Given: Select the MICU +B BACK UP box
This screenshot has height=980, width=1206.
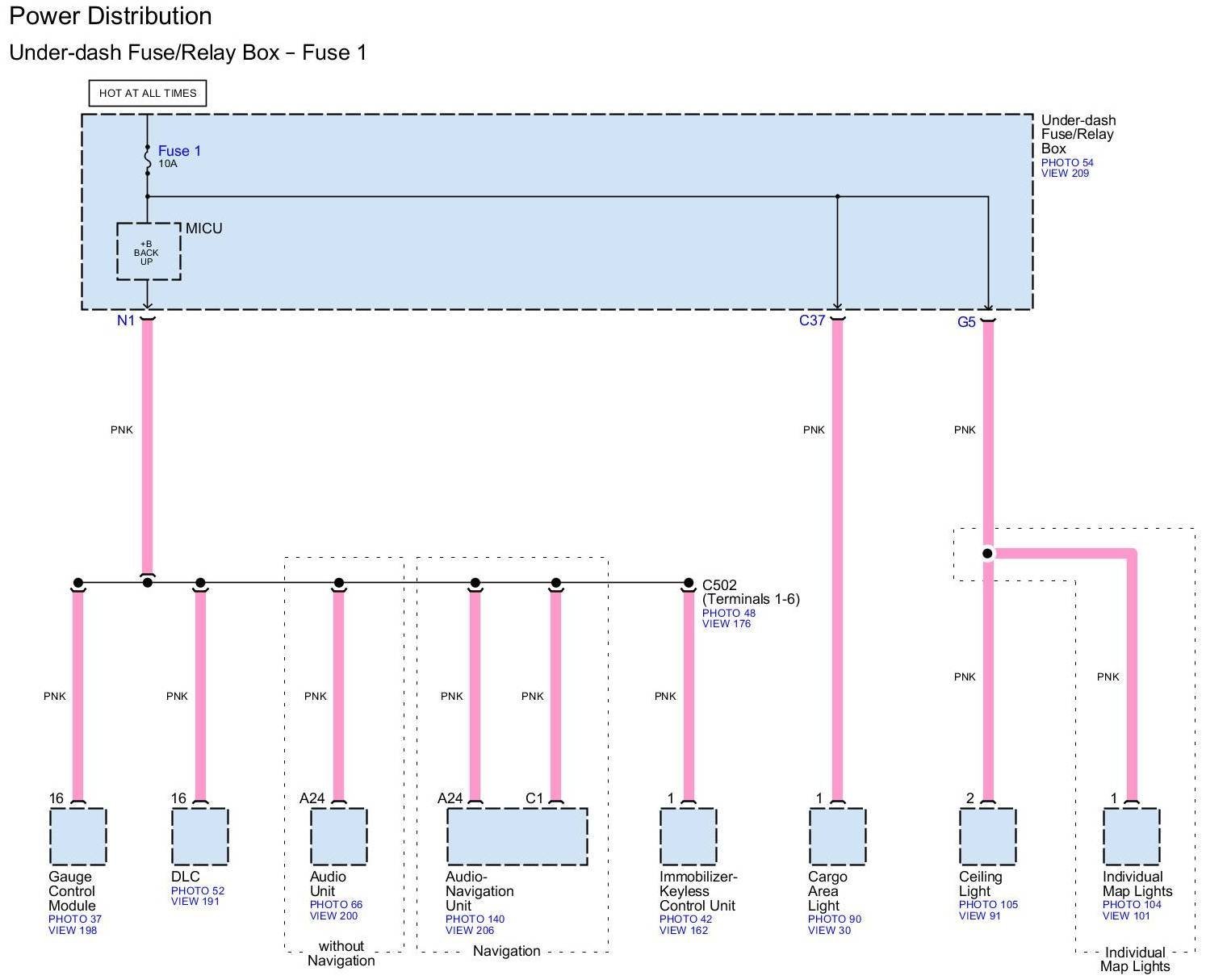Looking at the screenshot, I should [x=148, y=252].
